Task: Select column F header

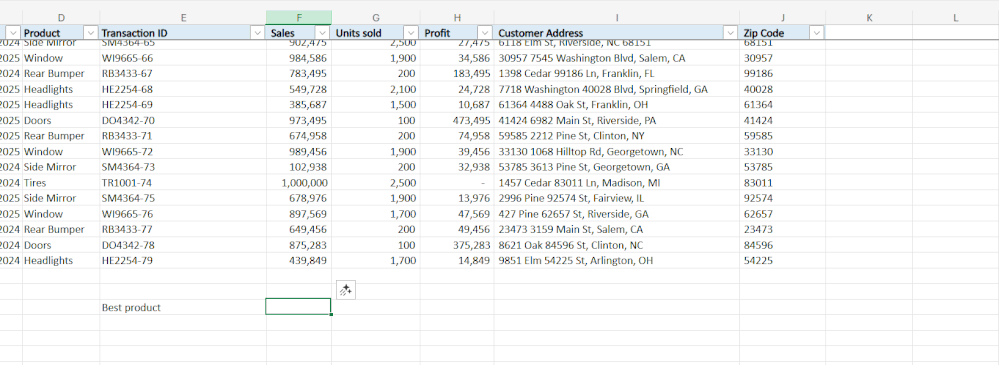Action: [299, 18]
